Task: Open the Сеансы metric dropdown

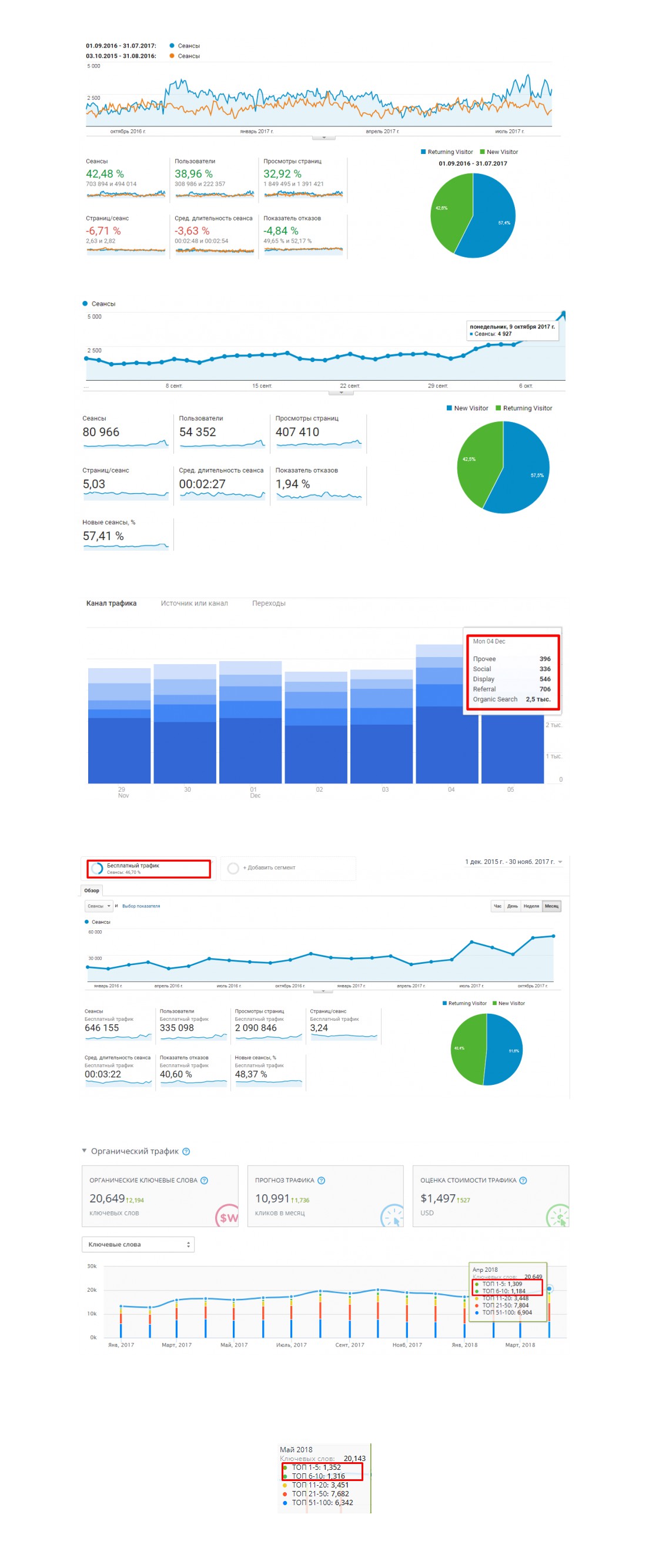Action: [x=99, y=906]
